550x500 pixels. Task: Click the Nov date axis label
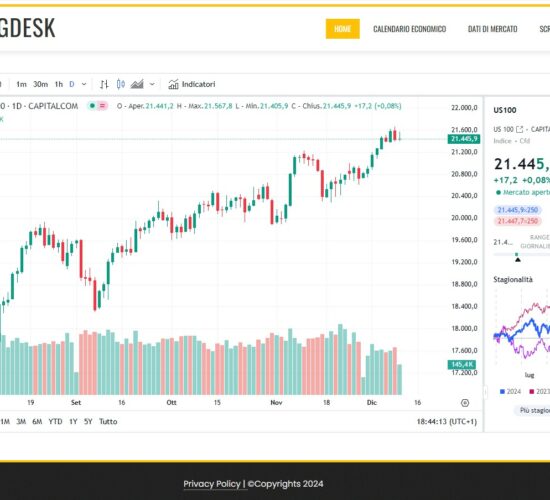click(276, 402)
